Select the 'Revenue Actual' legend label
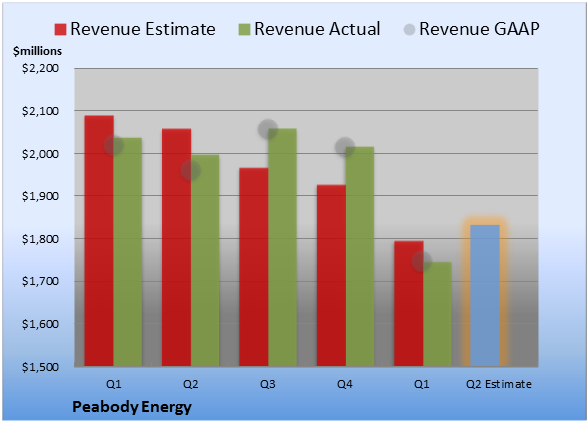 click(x=317, y=29)
